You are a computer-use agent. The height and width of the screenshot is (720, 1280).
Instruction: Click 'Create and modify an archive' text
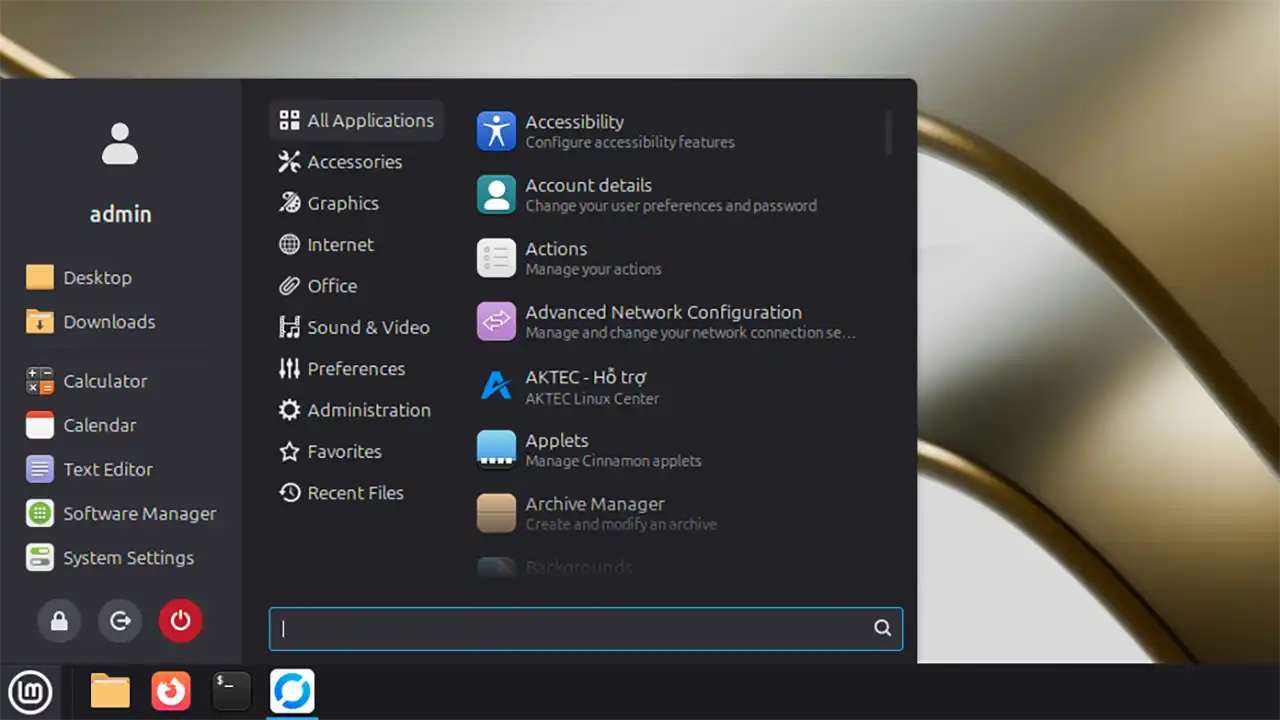(x=621, y=525)
